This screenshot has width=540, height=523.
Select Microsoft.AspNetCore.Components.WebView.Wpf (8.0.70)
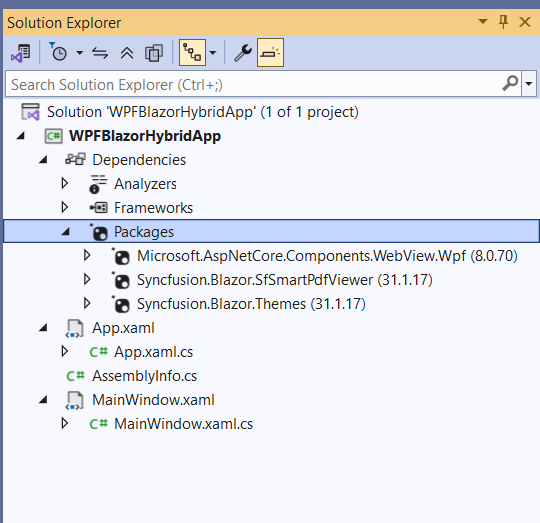[x=328, y=256]
